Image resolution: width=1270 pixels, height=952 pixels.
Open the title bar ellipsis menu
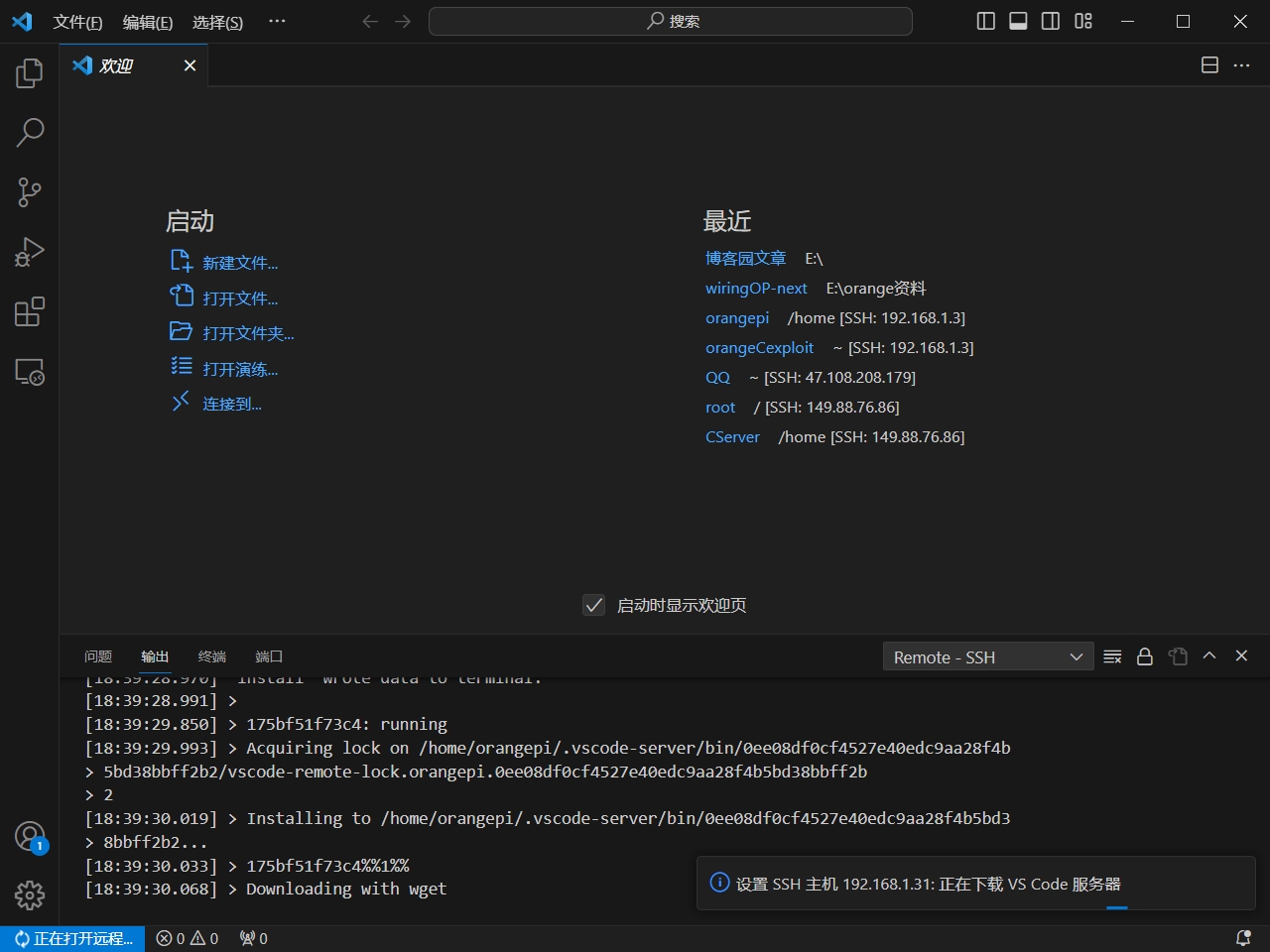277,21
